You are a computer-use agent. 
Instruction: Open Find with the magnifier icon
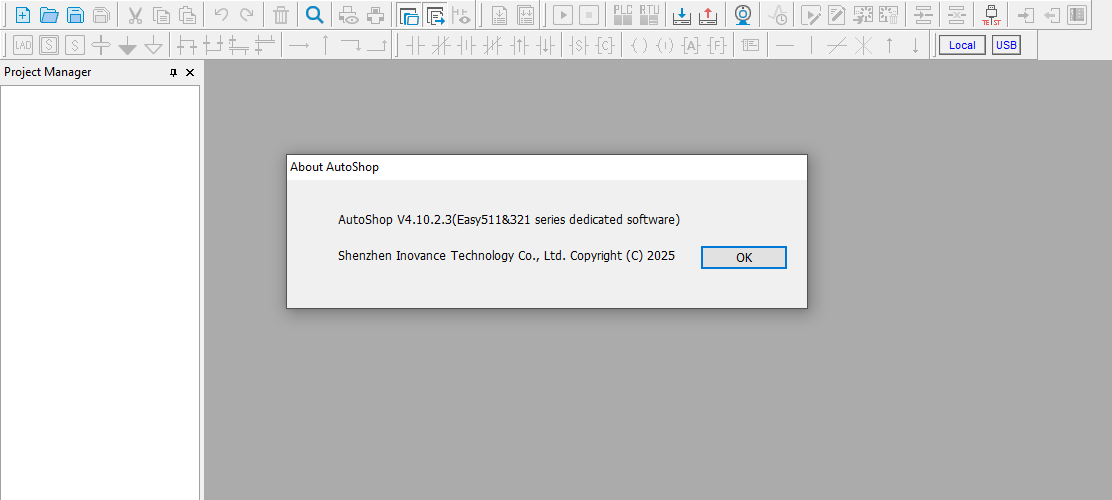[315, 15]
